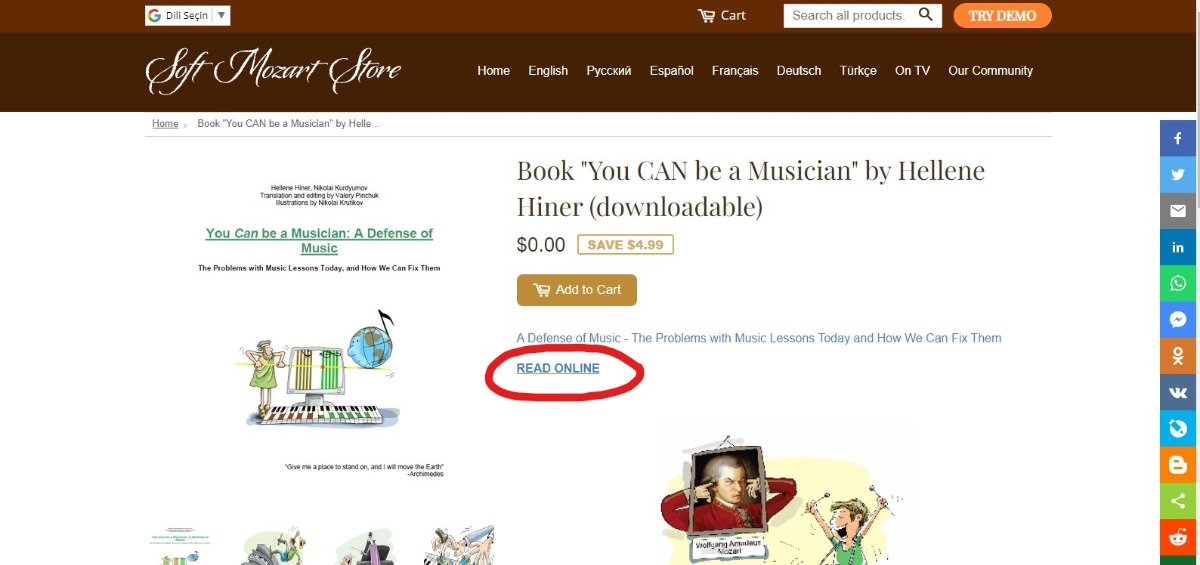The width and height of the screenshot is (1200, 565).
Task: Share via the Twitter bird icon
Action: pyautogui.click(x=1178, y=174)
